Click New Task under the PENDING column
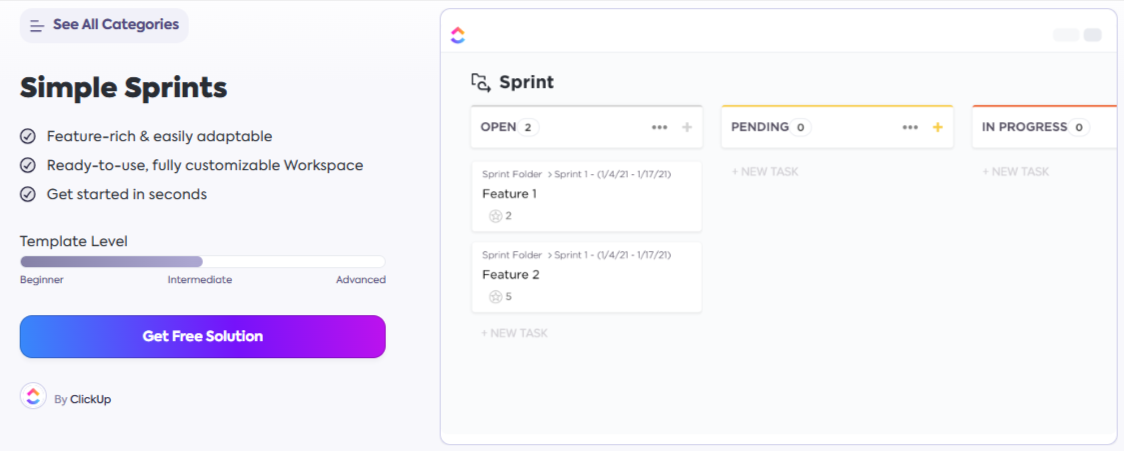This screenshot has width=1124, height=451. click(x=765, y=172)
